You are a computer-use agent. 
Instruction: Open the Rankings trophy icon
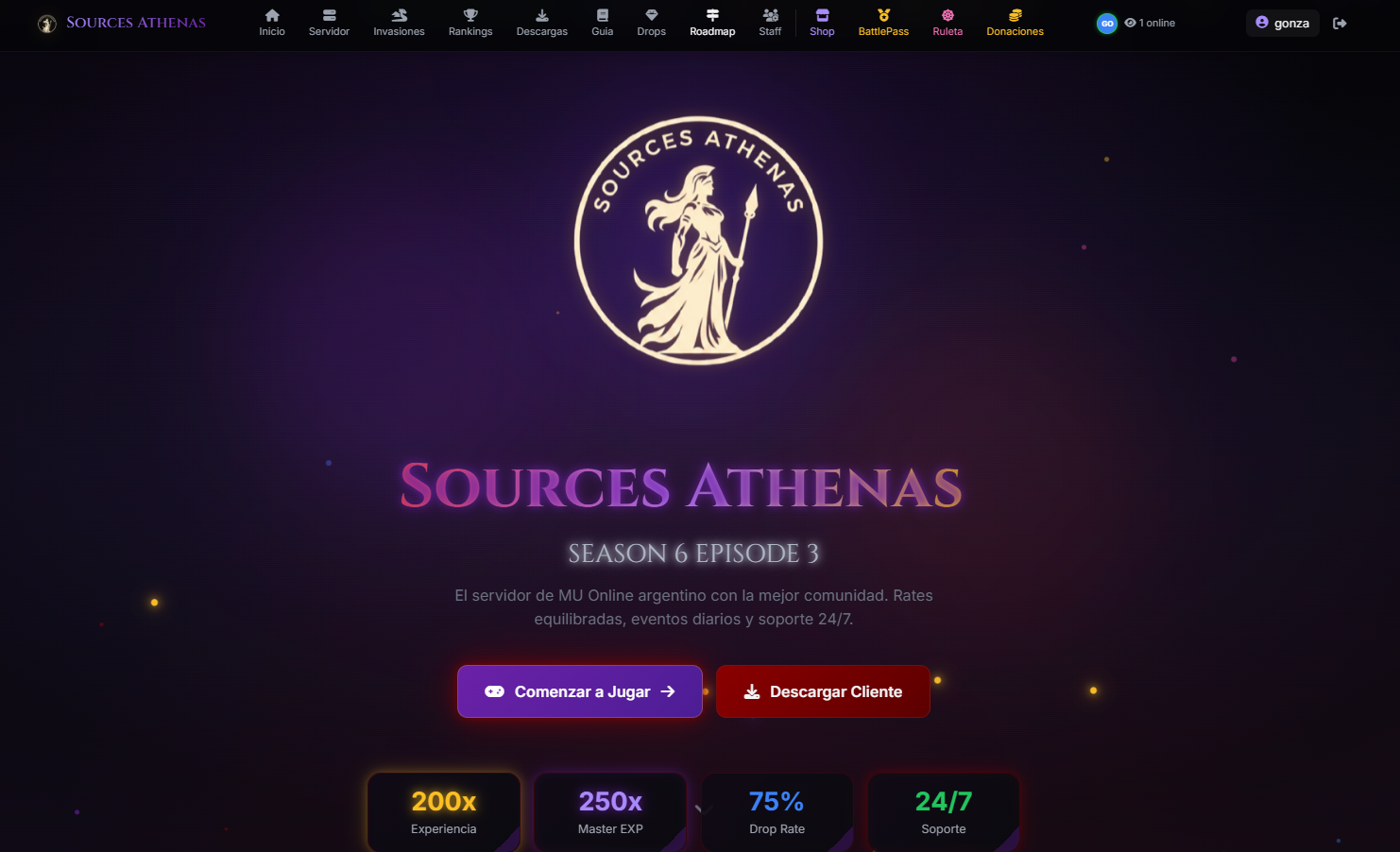tap(470, 15)
